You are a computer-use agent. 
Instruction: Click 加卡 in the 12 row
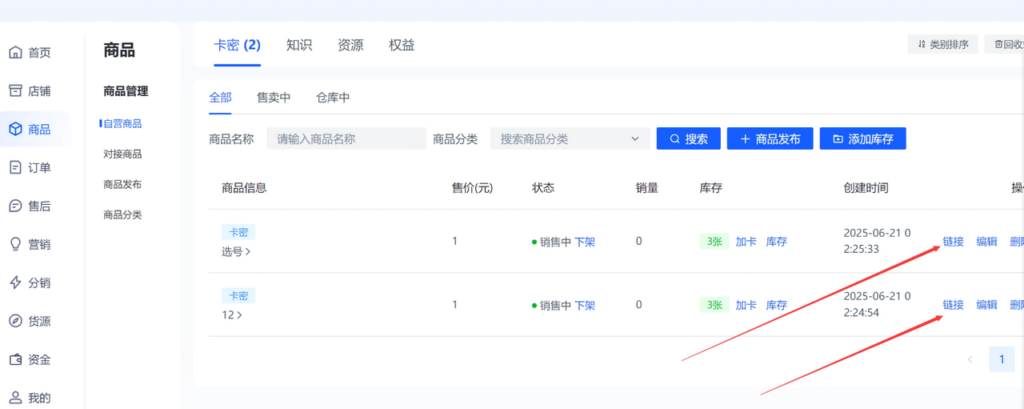[x=746, y=305]
